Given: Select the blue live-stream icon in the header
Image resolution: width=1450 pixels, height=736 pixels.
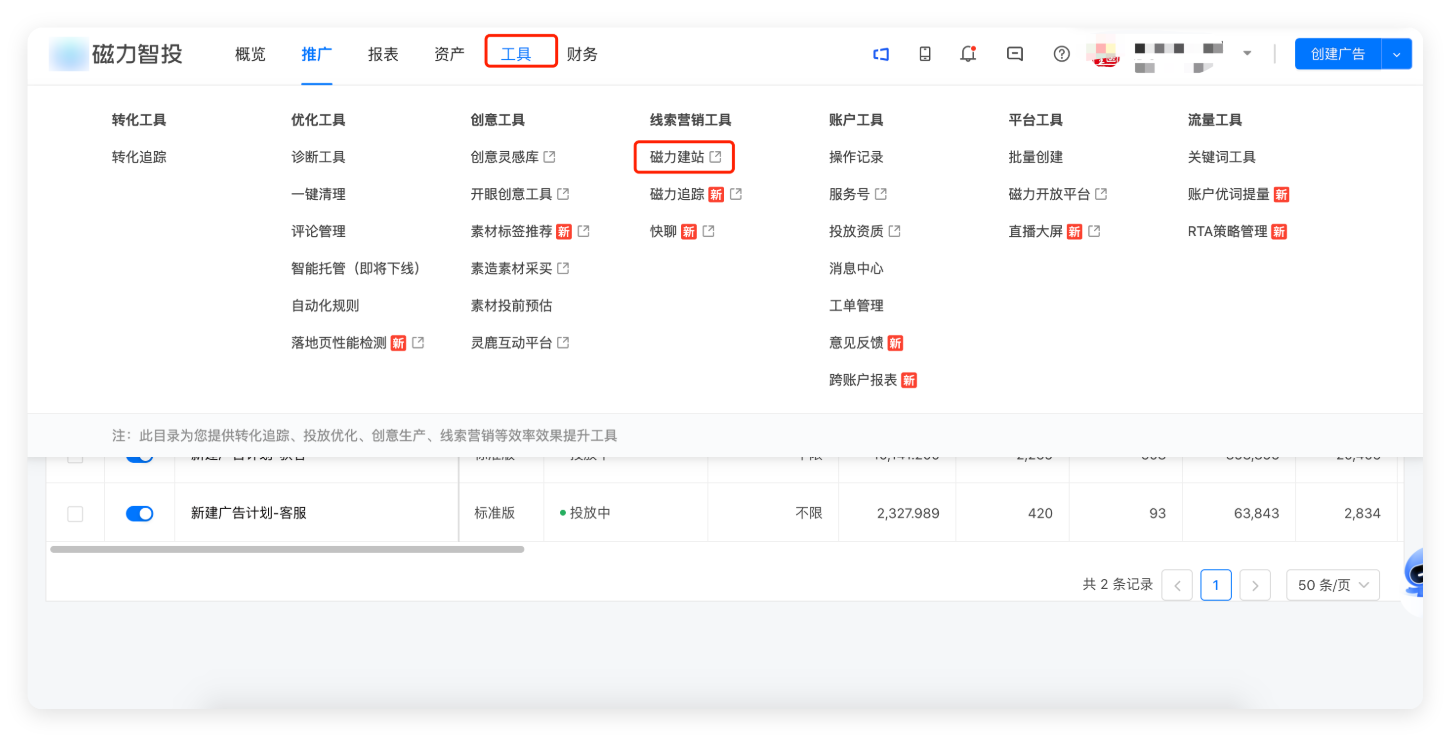Looking at the screenshot, I should (880, 53).
